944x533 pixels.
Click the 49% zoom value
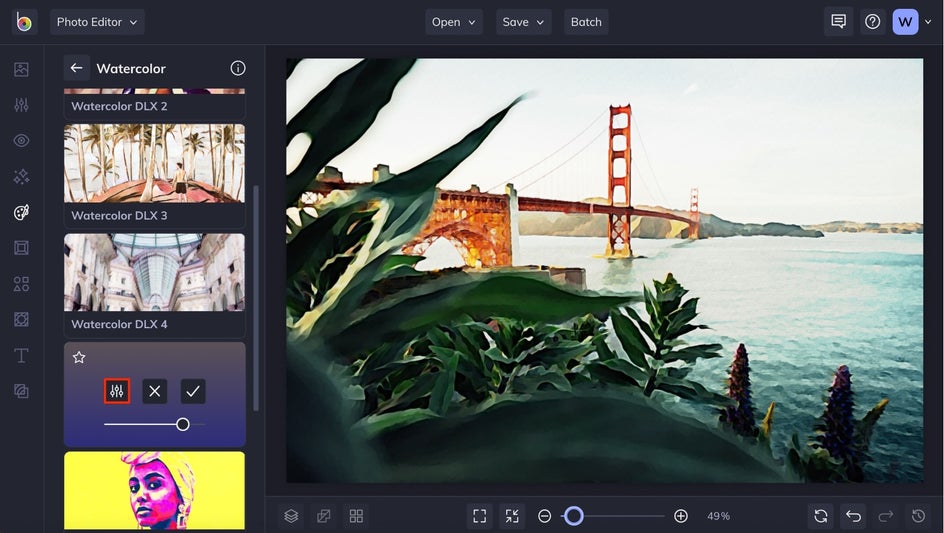click(718, 516)
